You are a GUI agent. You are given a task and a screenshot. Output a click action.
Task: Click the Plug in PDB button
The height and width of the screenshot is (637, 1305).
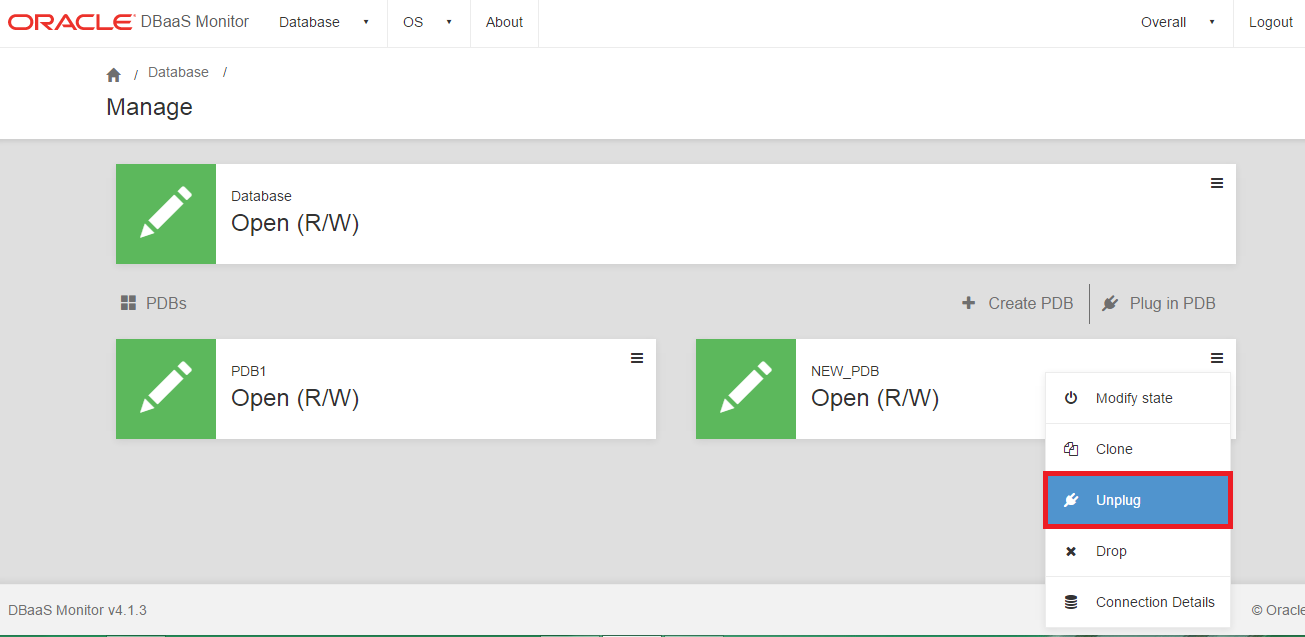pyautogui.click(x=1159, y=303)
